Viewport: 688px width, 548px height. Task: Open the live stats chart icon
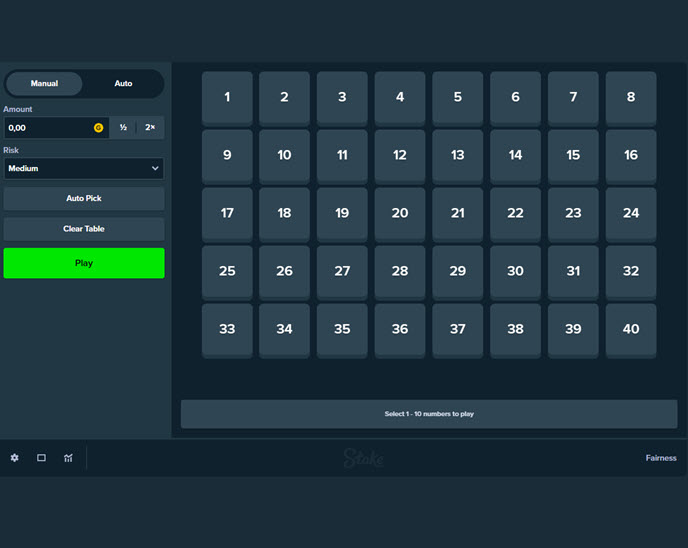[68, 458]
